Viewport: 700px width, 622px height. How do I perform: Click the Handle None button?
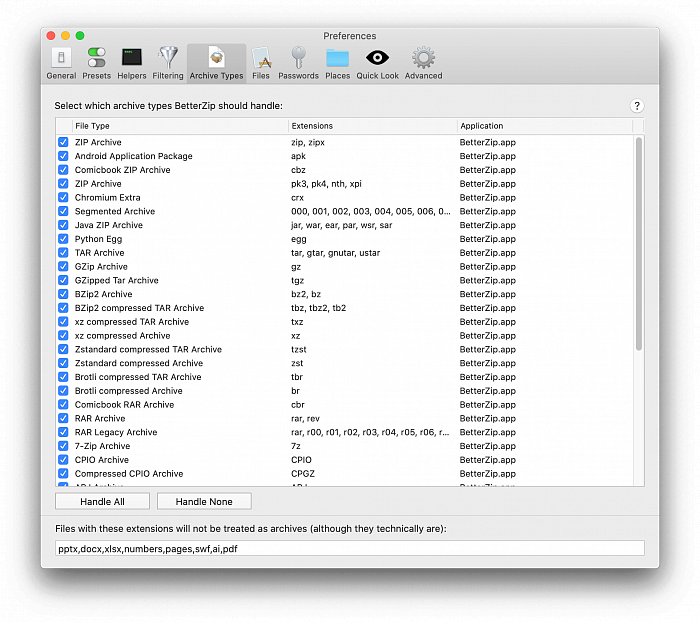pyautogui.click(x=204, y=501)
